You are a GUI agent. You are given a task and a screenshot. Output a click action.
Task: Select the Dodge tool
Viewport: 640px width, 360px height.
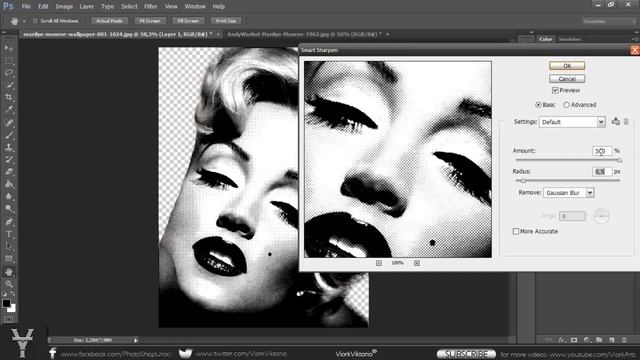pyautogui.click(x=9, y=209)
